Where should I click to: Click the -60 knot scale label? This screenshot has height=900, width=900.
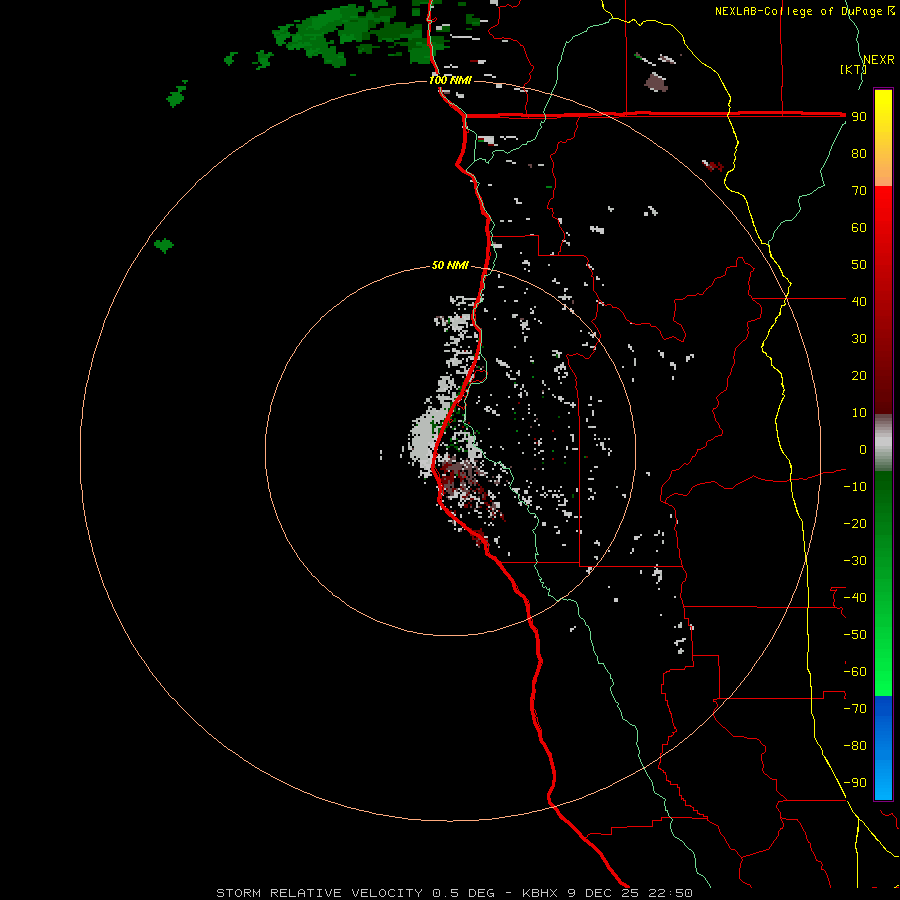[855, 672]
